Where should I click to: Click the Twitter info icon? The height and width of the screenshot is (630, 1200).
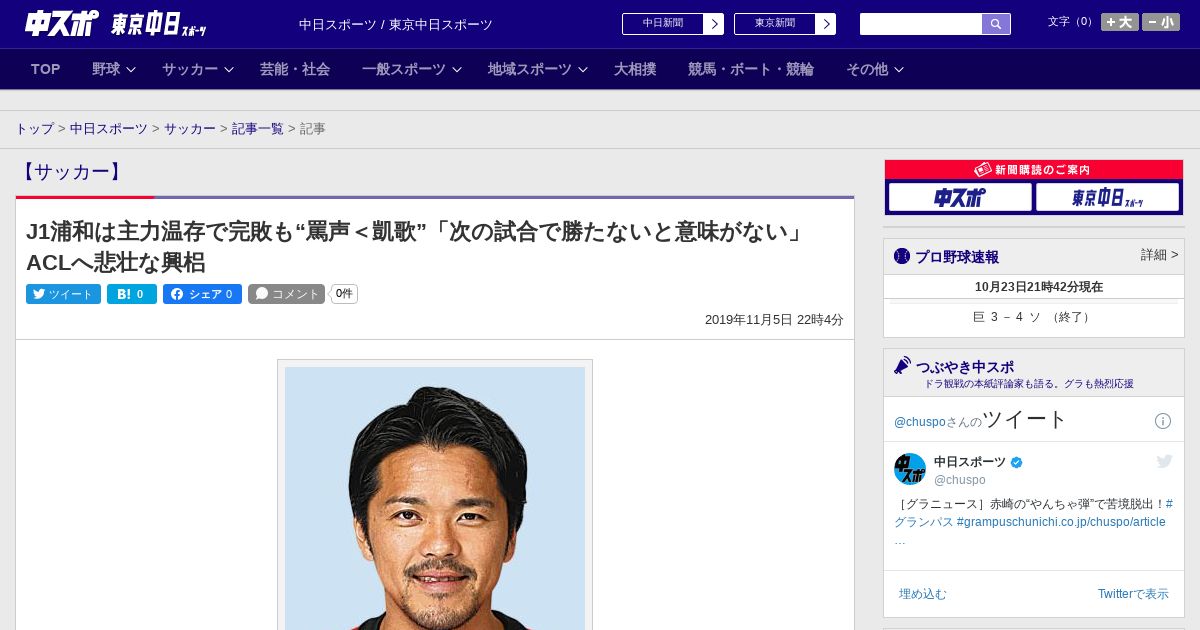[x=1163, y=421]
